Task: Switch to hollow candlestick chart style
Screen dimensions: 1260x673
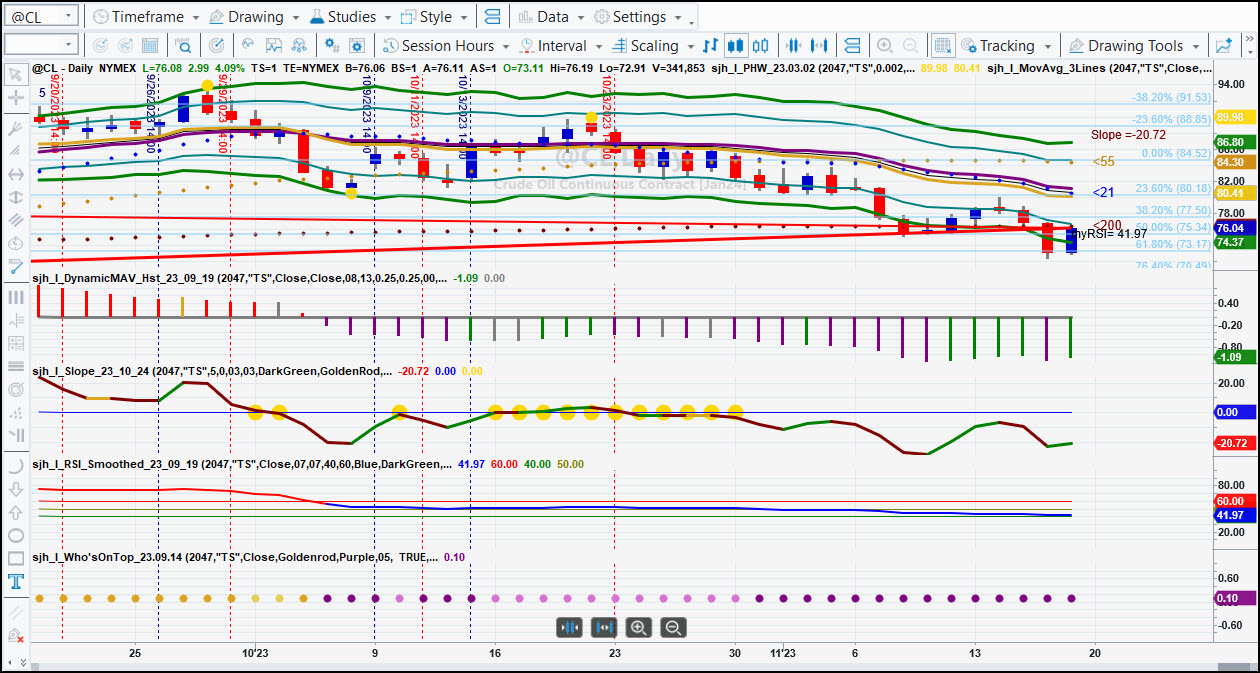Action: click(x=760, y=46)
